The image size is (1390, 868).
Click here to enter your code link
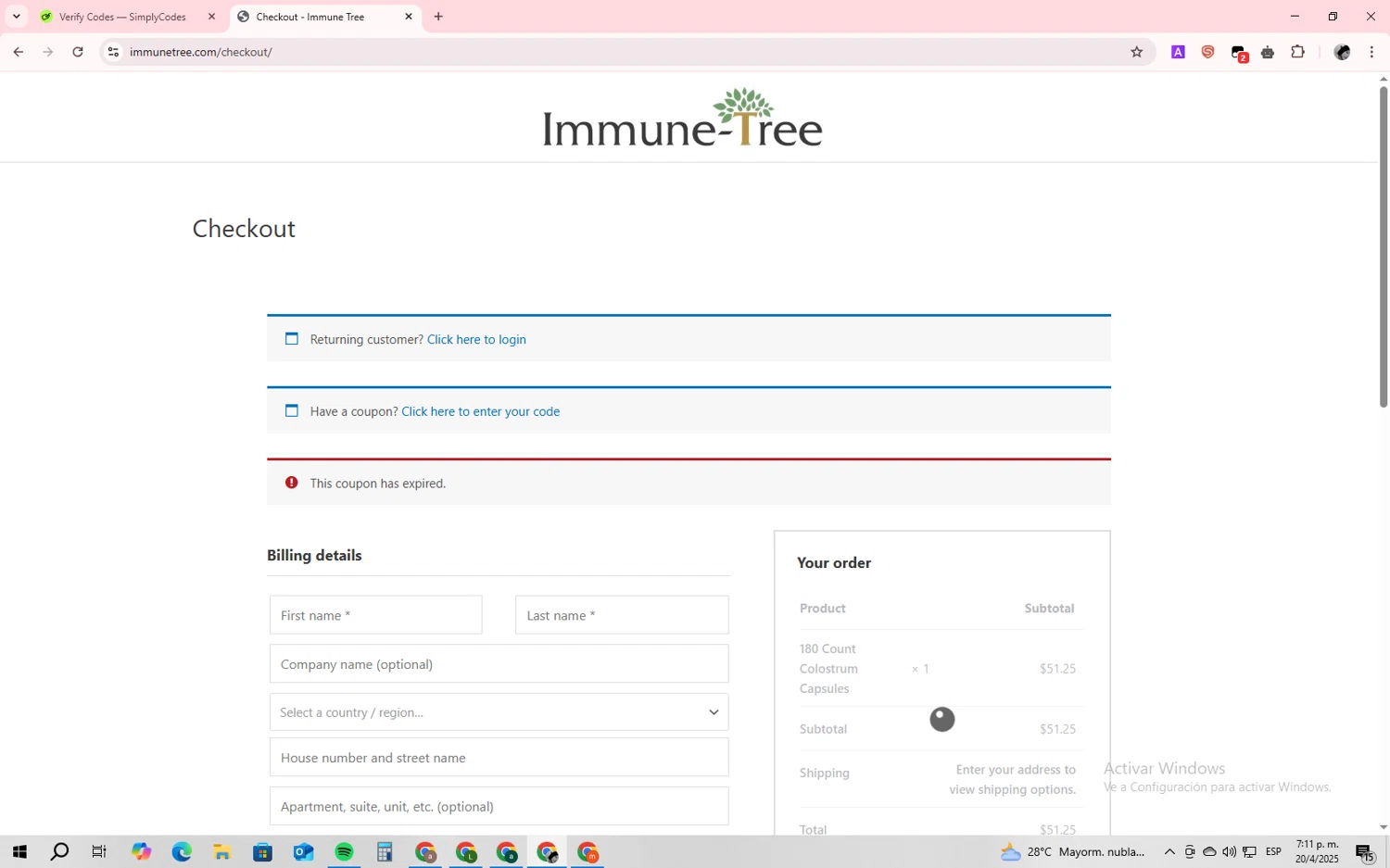pyautogui.click(x=480, y=411)
